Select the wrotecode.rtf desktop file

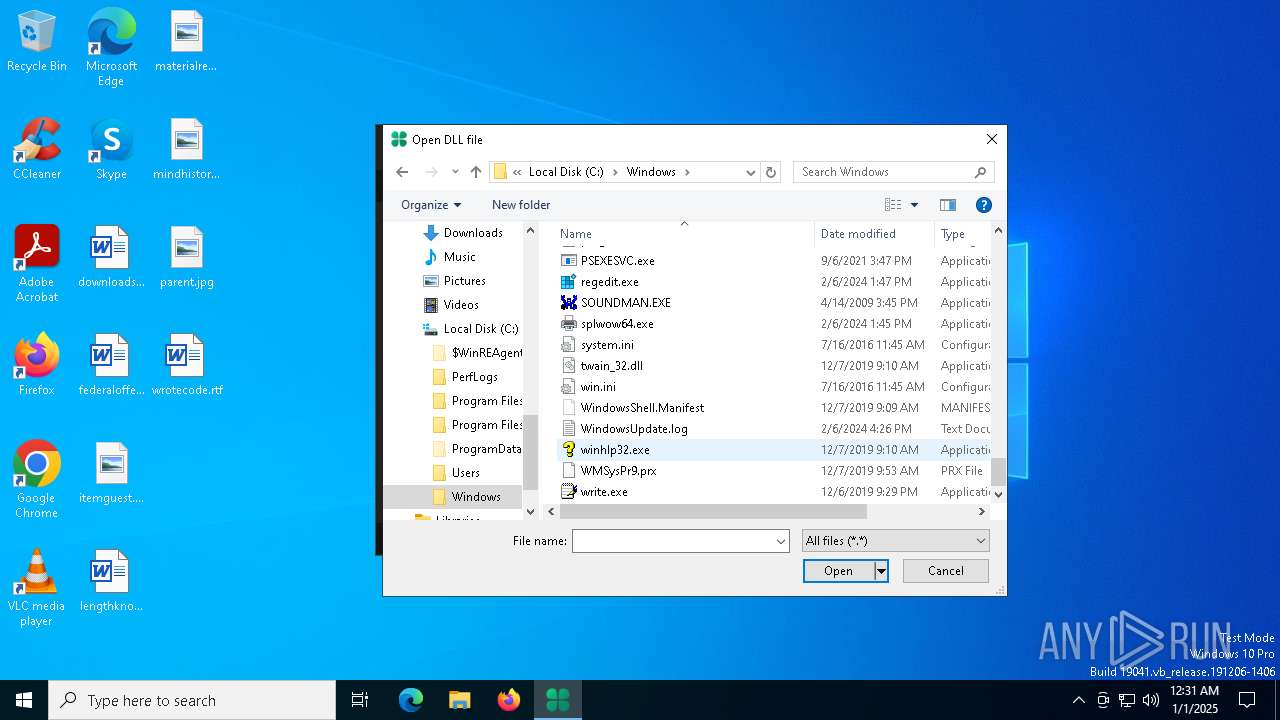point(187,365)
